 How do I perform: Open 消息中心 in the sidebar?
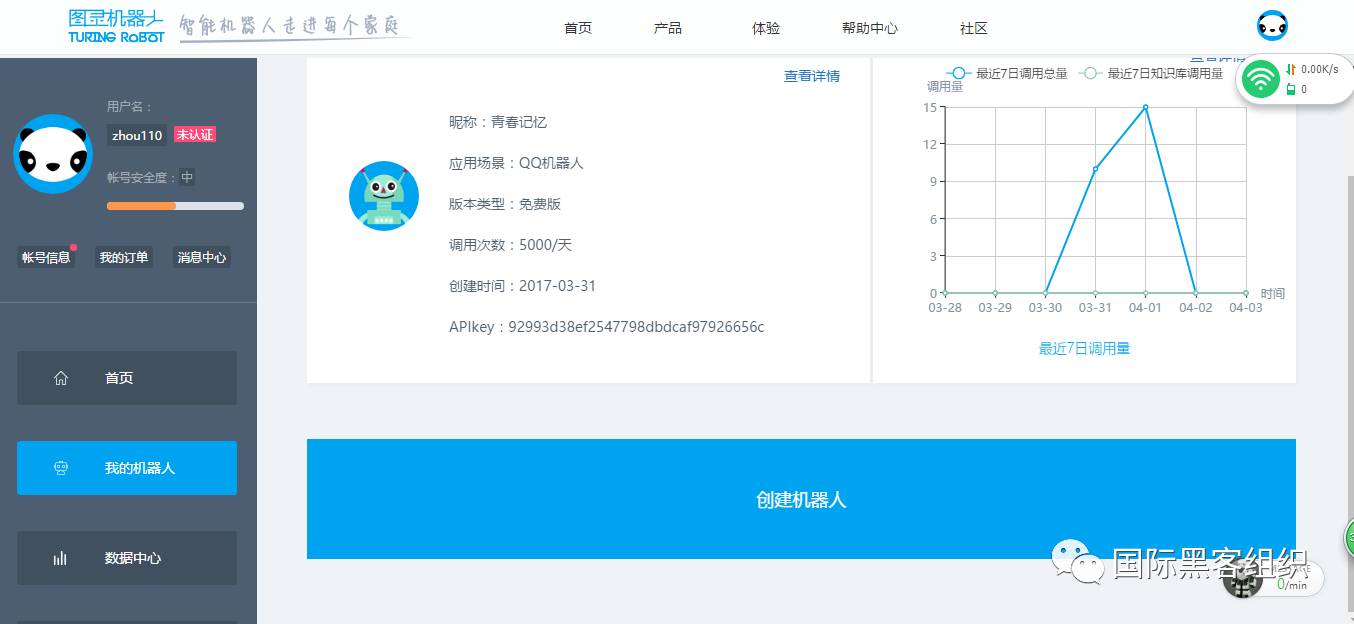point(202,257)
